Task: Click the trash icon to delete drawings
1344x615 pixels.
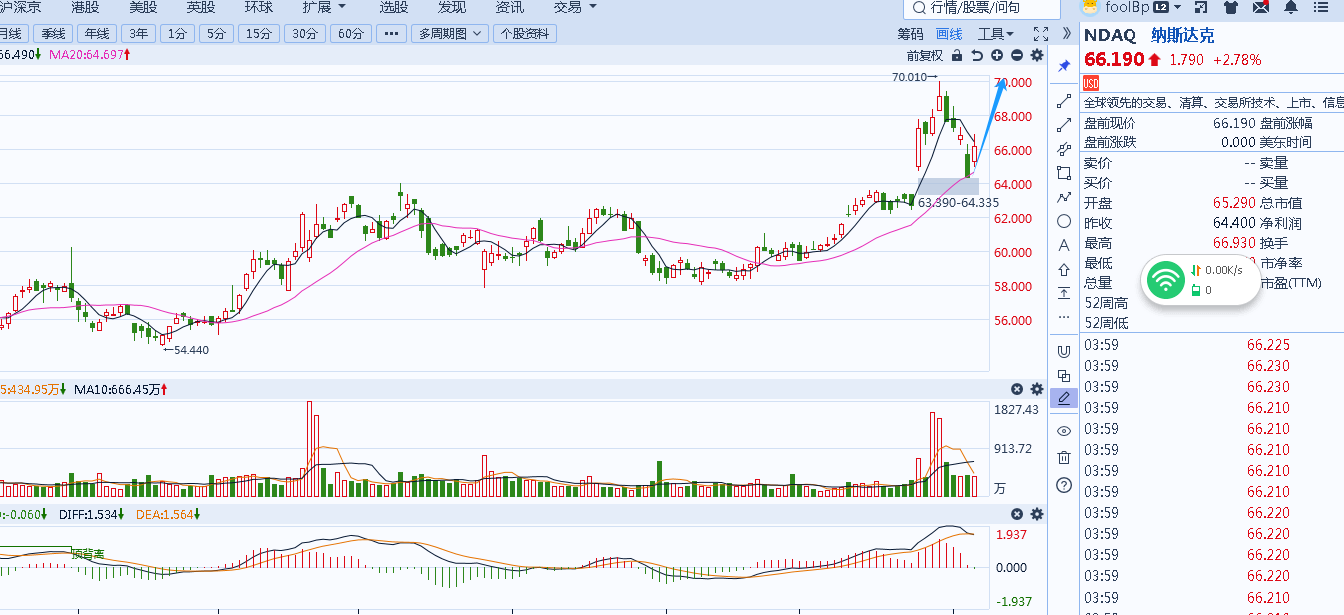Action: [1064, 457]
